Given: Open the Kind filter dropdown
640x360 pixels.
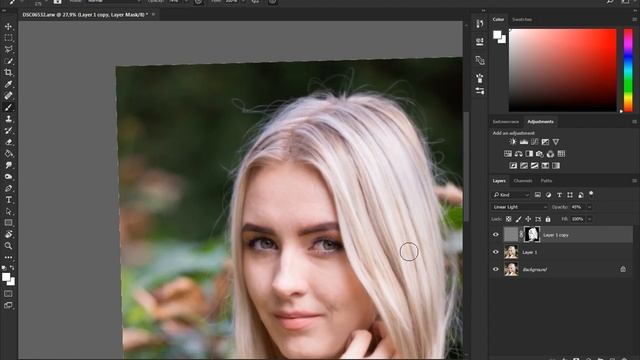Looking at the screenshot, I should (511, 195).
